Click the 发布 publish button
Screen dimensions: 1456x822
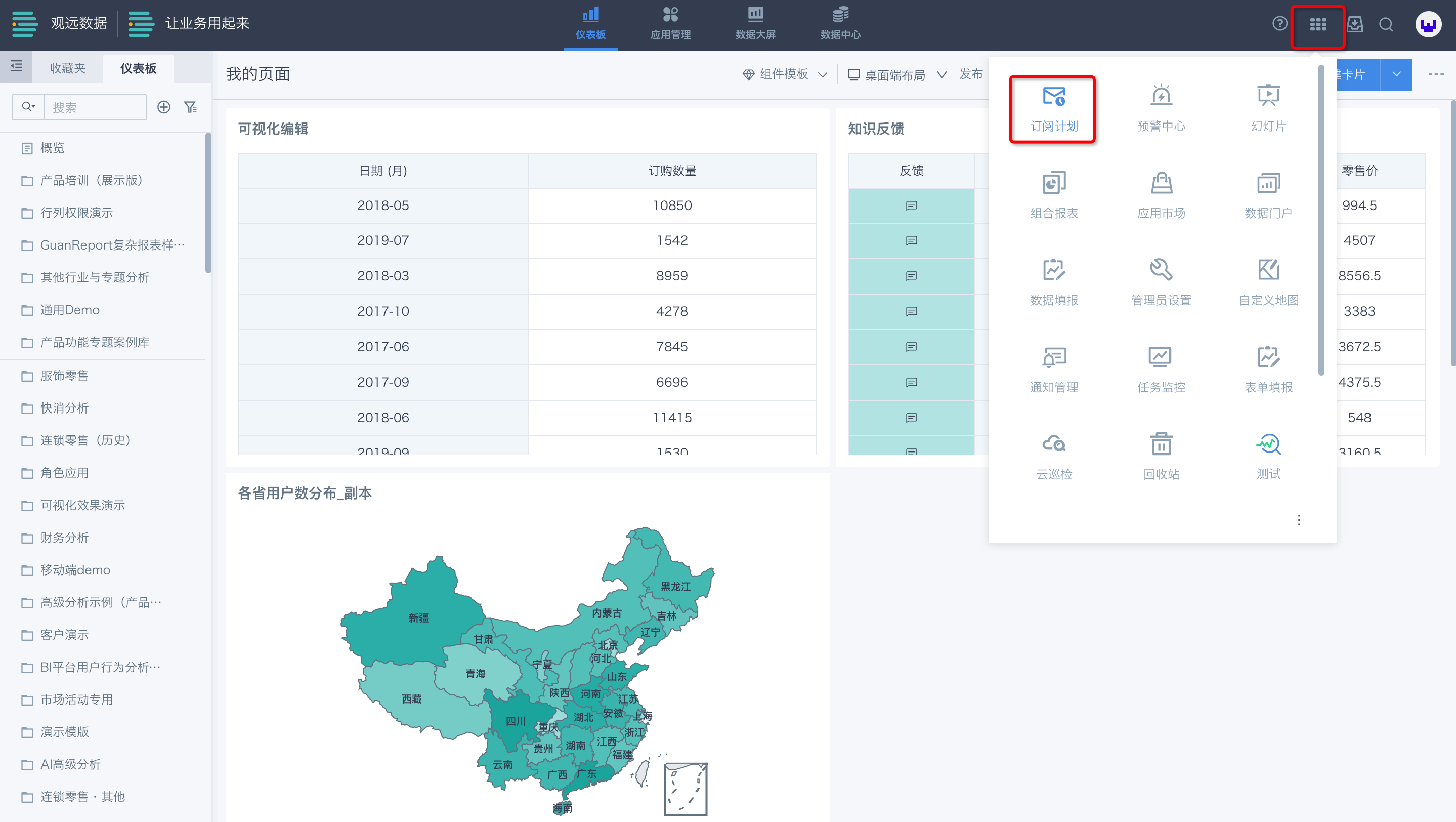coord(970,74)
